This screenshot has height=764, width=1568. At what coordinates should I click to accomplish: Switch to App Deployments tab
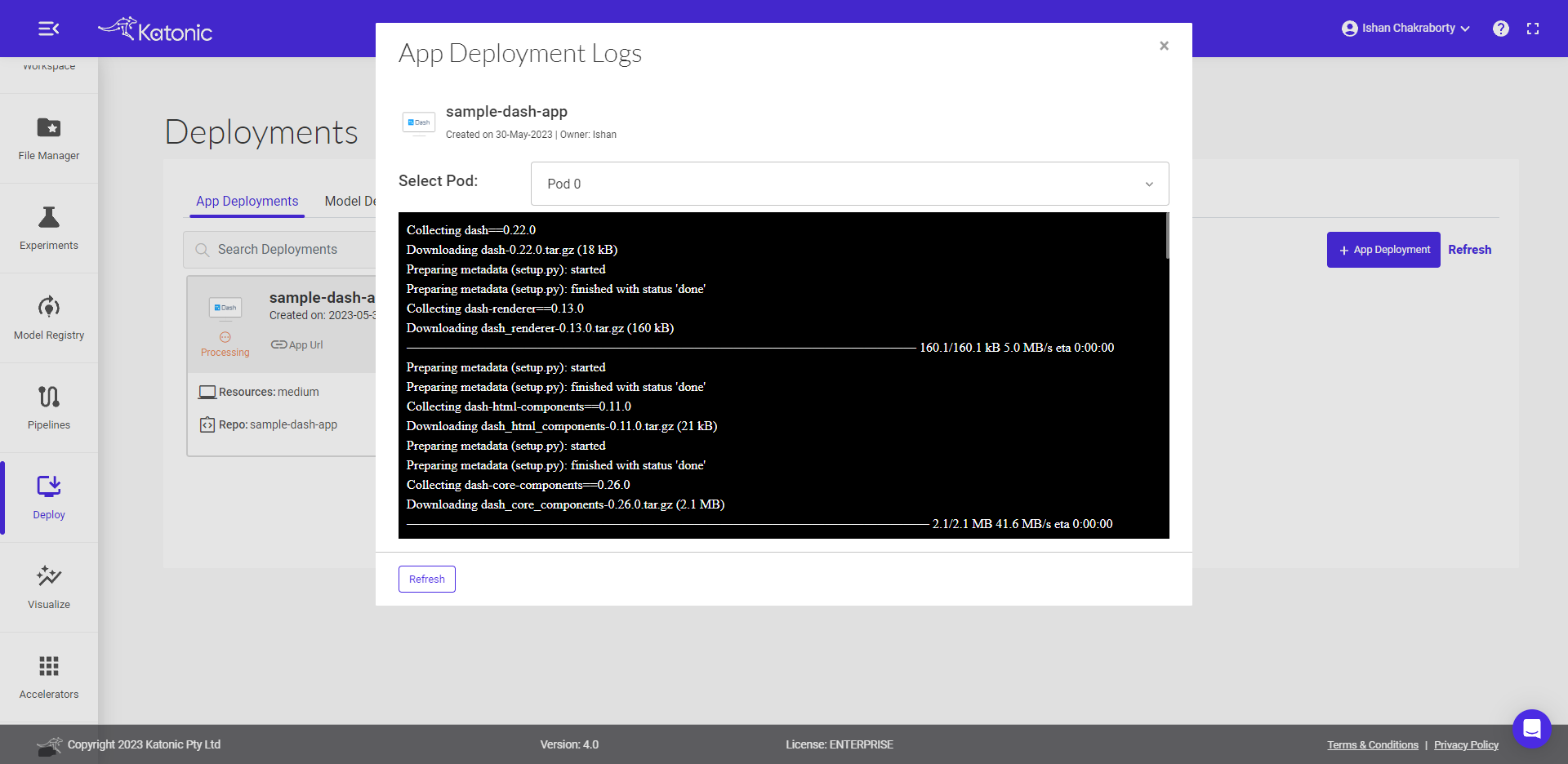(247, 201)
